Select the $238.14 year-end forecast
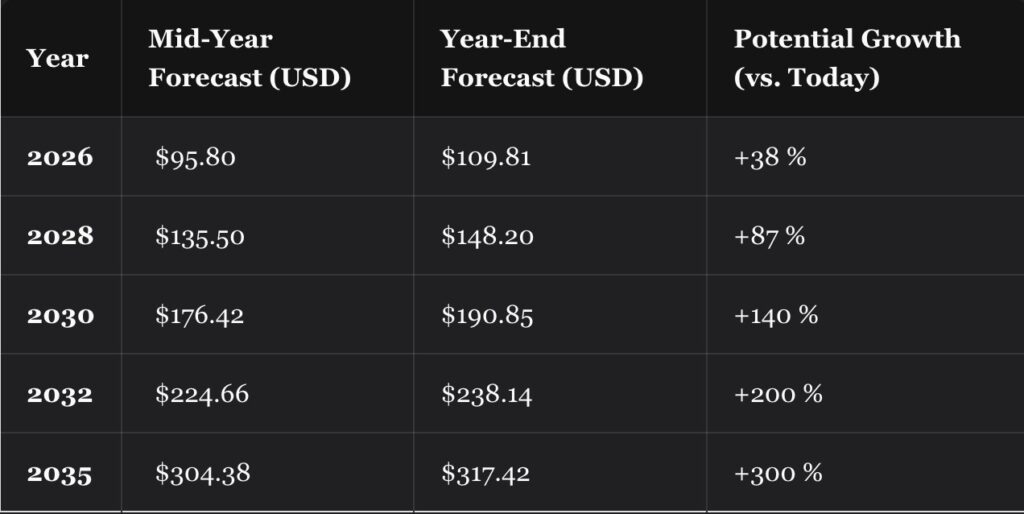1024x514 pixels. point(487,394)
